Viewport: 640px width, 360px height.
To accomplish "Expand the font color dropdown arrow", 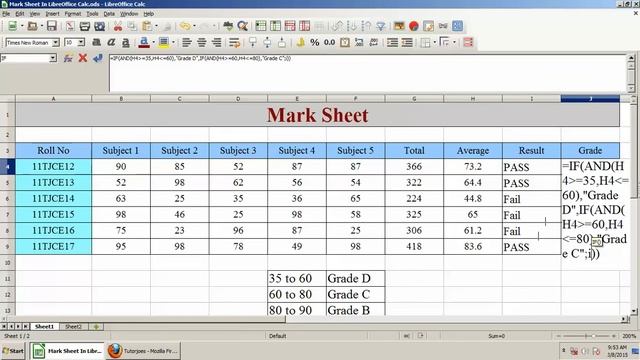I will pyautogui.click(x=153, y=42).
